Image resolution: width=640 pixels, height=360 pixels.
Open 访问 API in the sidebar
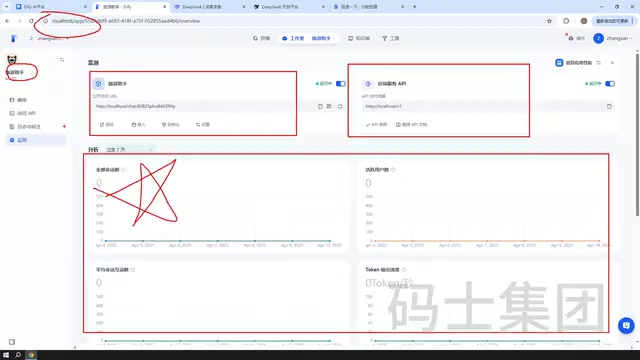(x=35, y=113)
